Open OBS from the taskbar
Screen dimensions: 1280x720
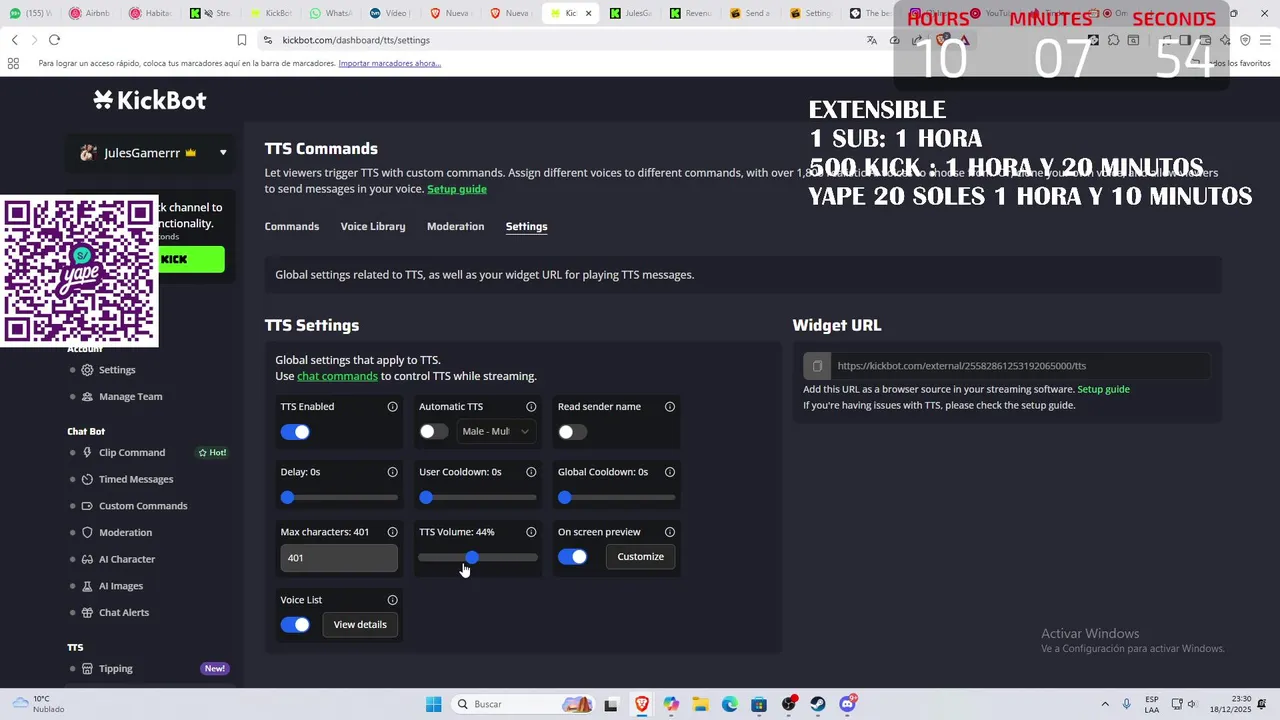(789, 704)
